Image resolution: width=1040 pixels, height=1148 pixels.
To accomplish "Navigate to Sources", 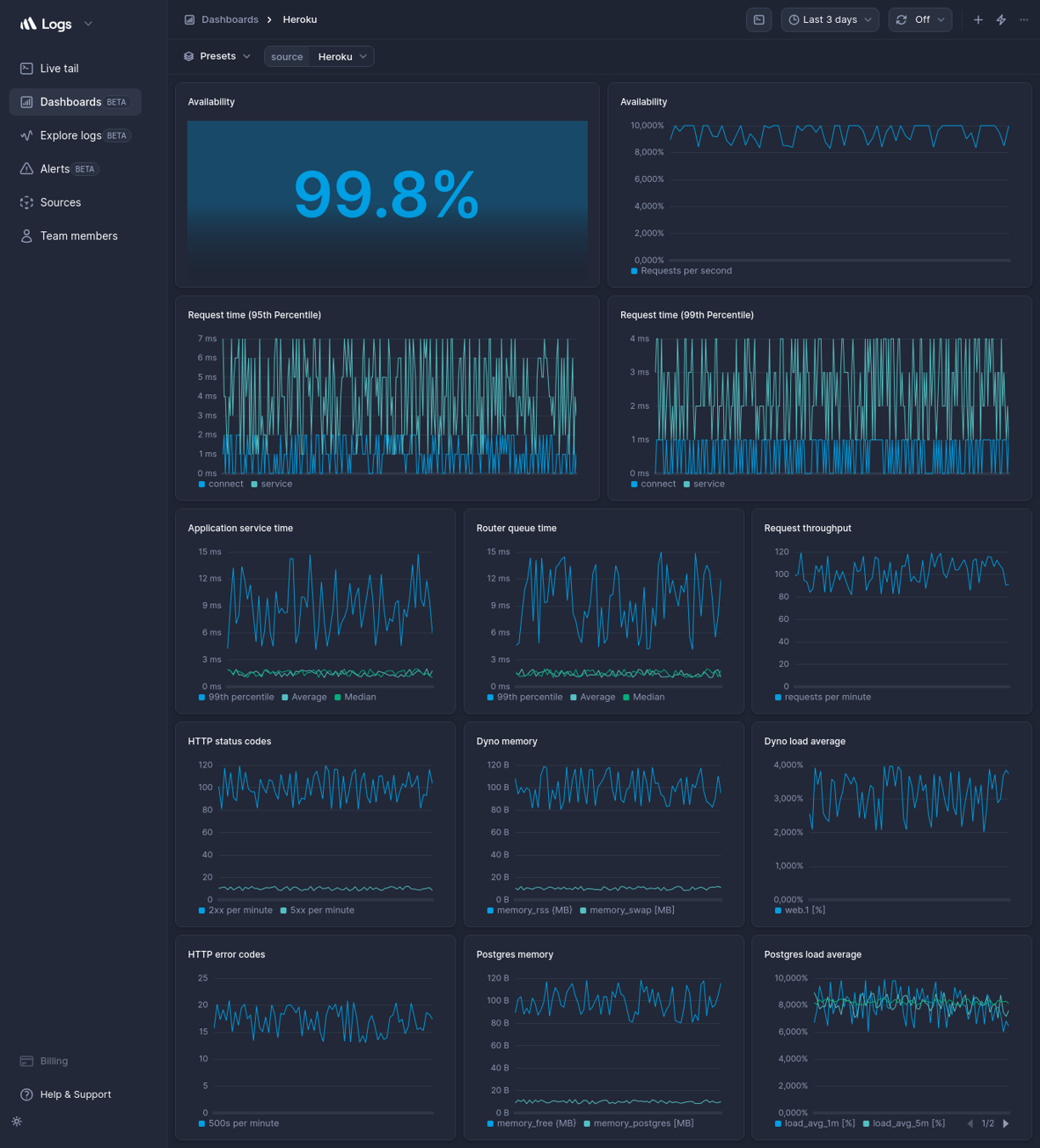I will click(75, 202).
